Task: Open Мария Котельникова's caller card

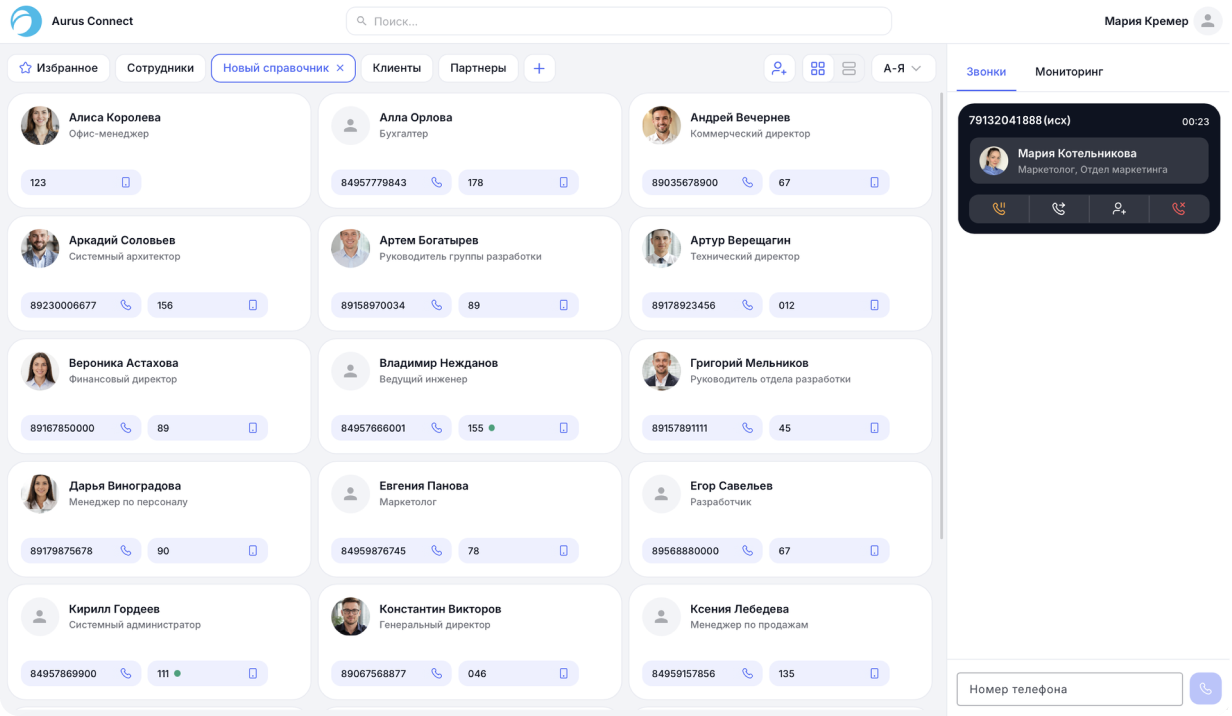Action: coord(1089,160)
